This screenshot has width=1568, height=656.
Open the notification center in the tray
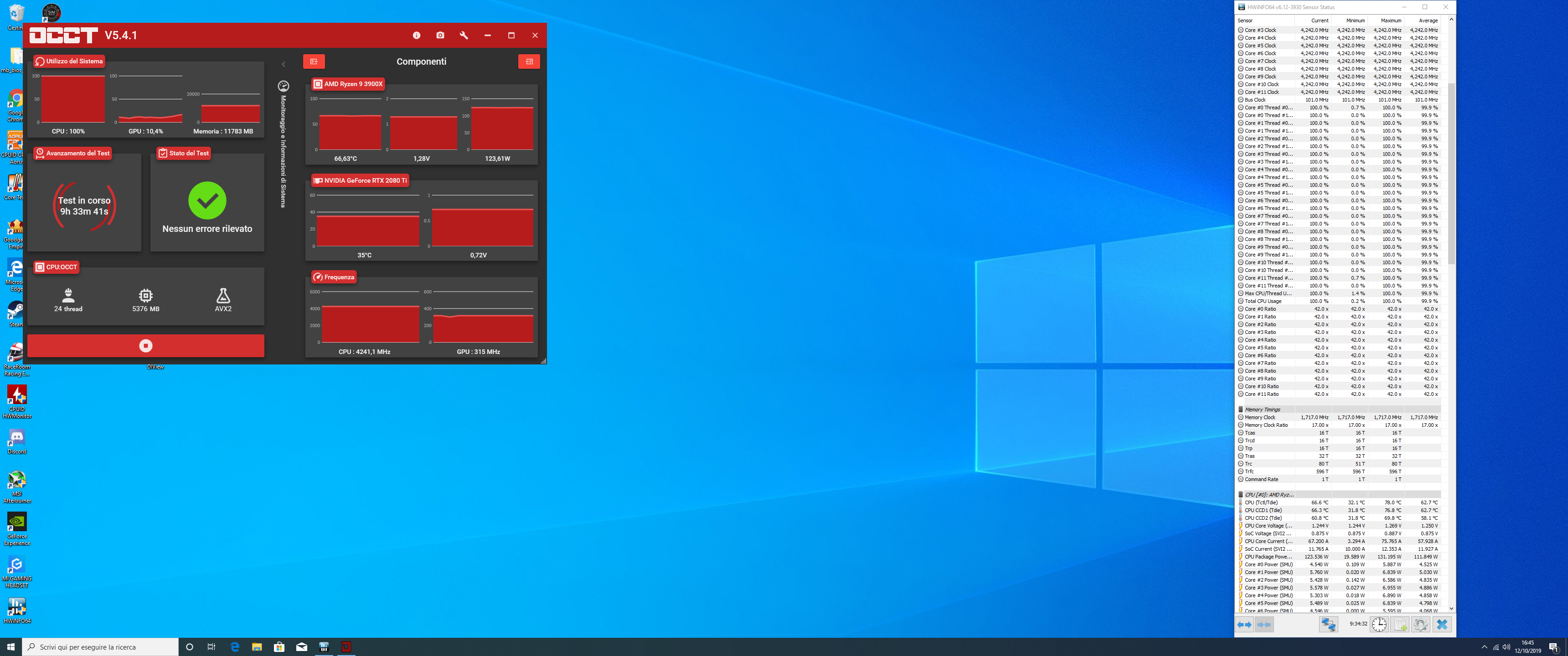(1554, 647)
